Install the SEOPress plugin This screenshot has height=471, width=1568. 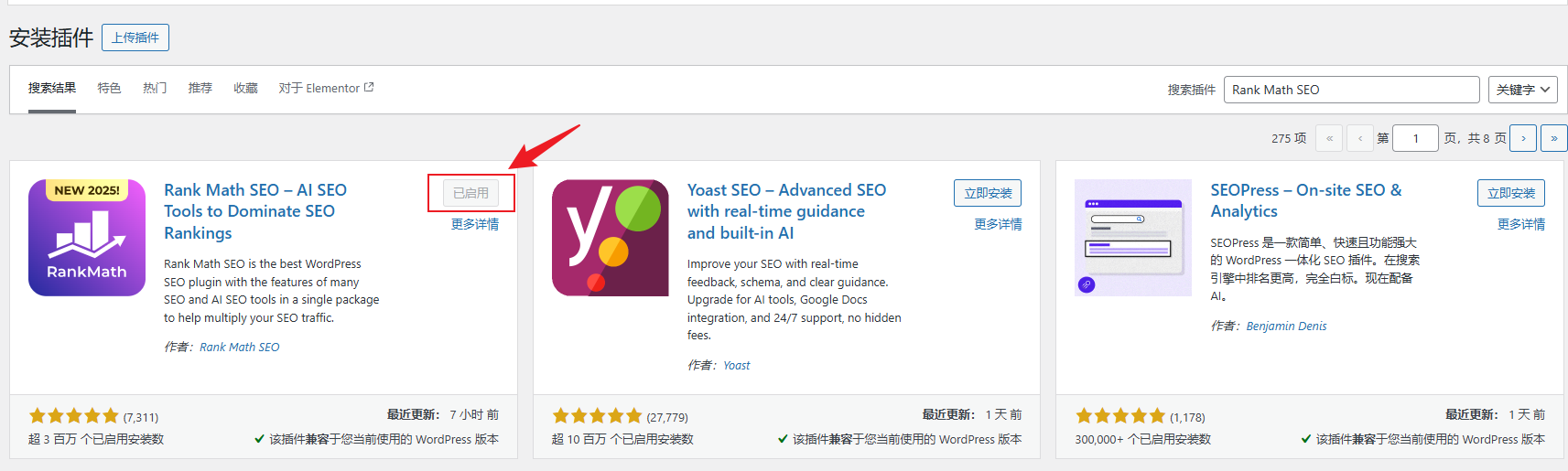pos(1510,193)
